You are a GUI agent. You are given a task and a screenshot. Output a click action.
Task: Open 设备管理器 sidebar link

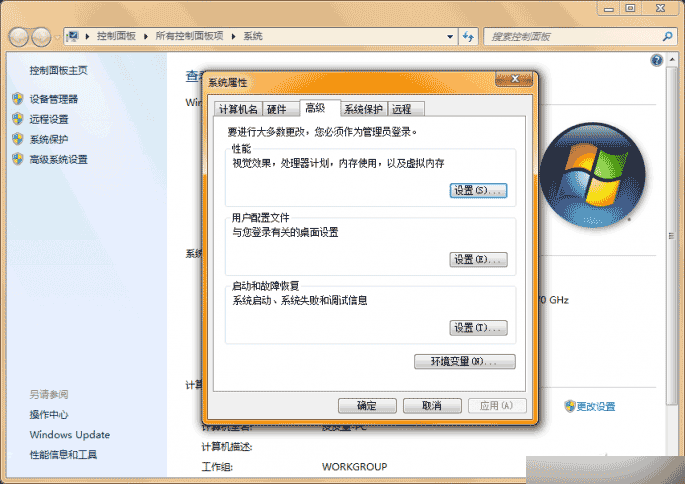tap(54, 99)
